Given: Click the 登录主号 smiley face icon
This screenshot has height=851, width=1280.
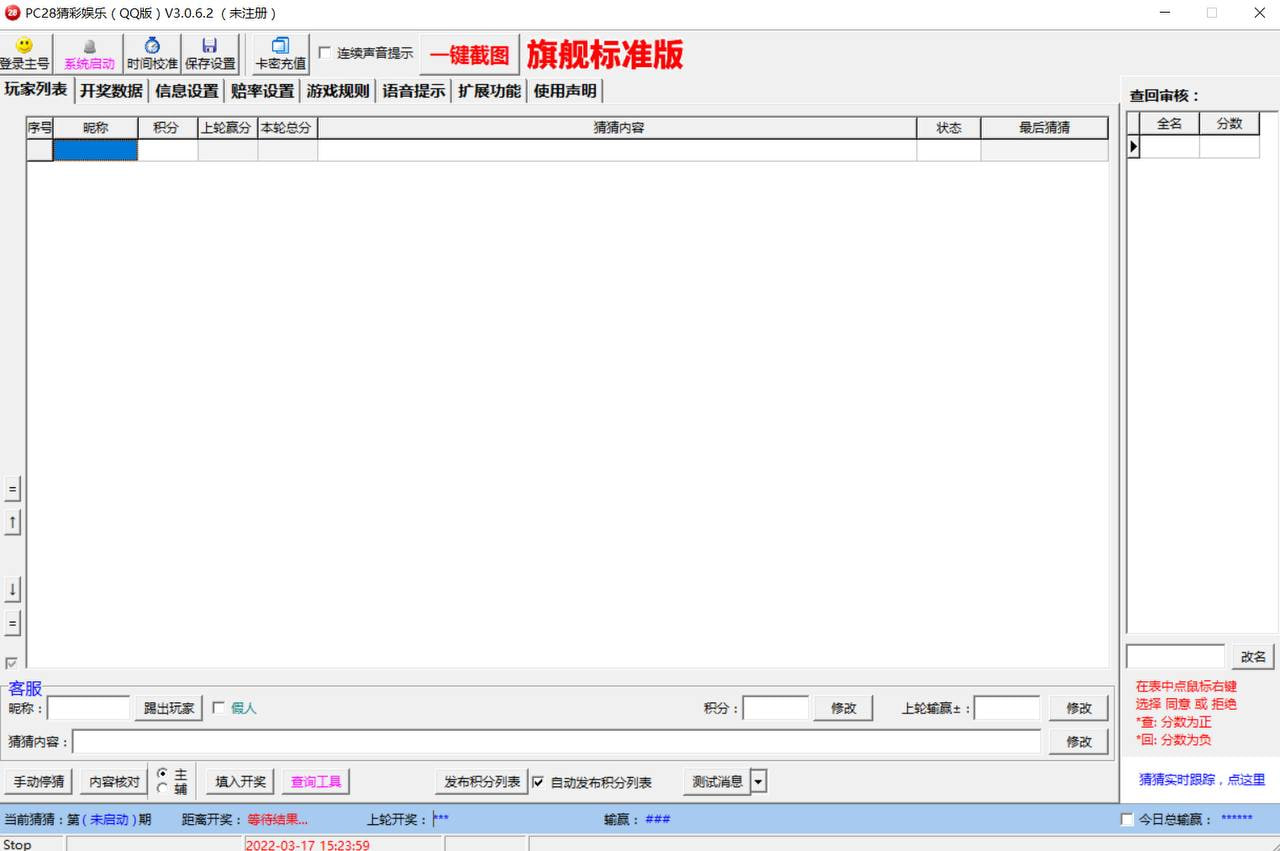Looking at the screenshot, I should tap(24, 46).
